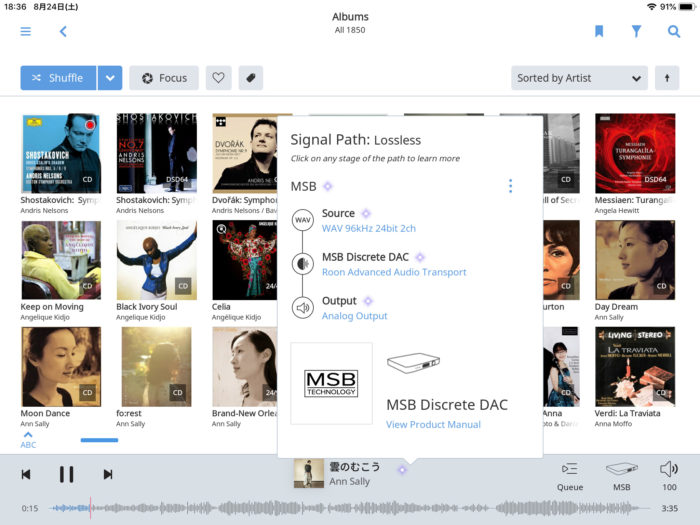Viewport: 700px width, 525px height.
Task: Open the Dvořák Symphony album cover
Action: (245, 153)
